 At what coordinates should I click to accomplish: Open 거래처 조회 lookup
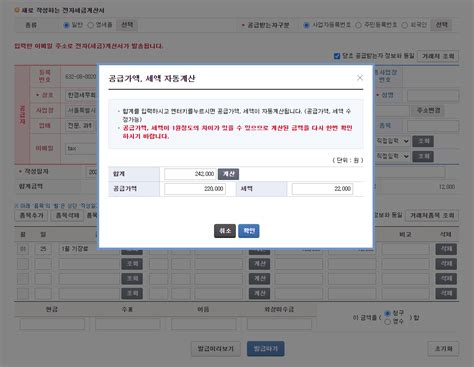tap(438, 56)
